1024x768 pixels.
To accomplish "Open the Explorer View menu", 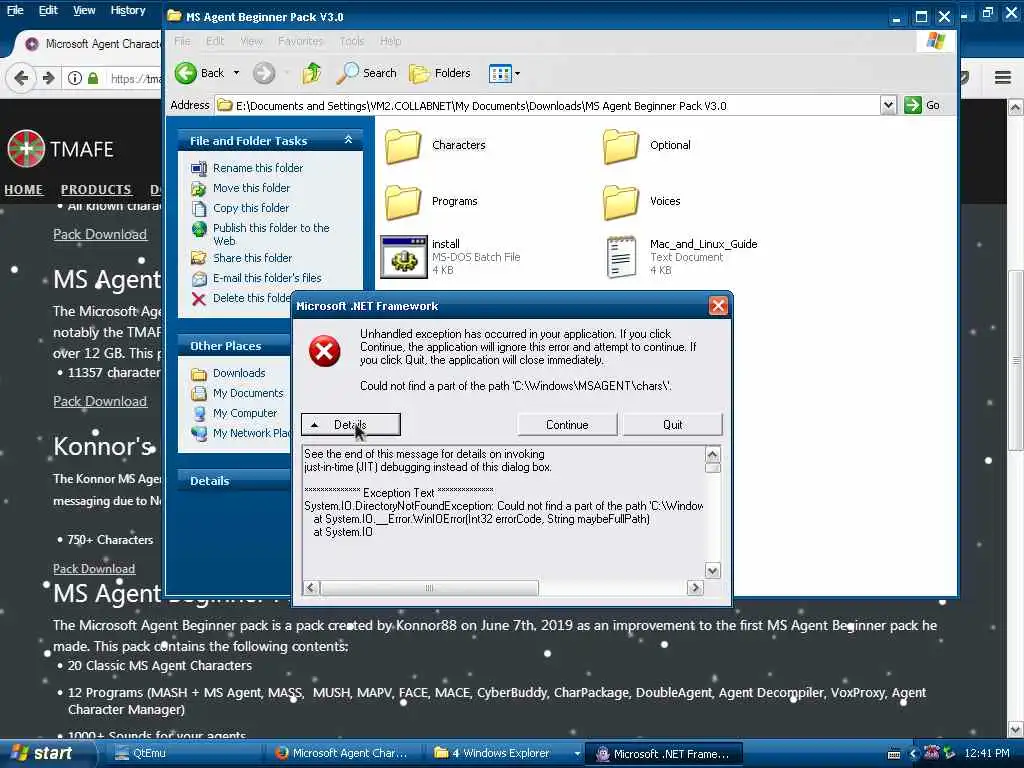I will coord(251,41).
